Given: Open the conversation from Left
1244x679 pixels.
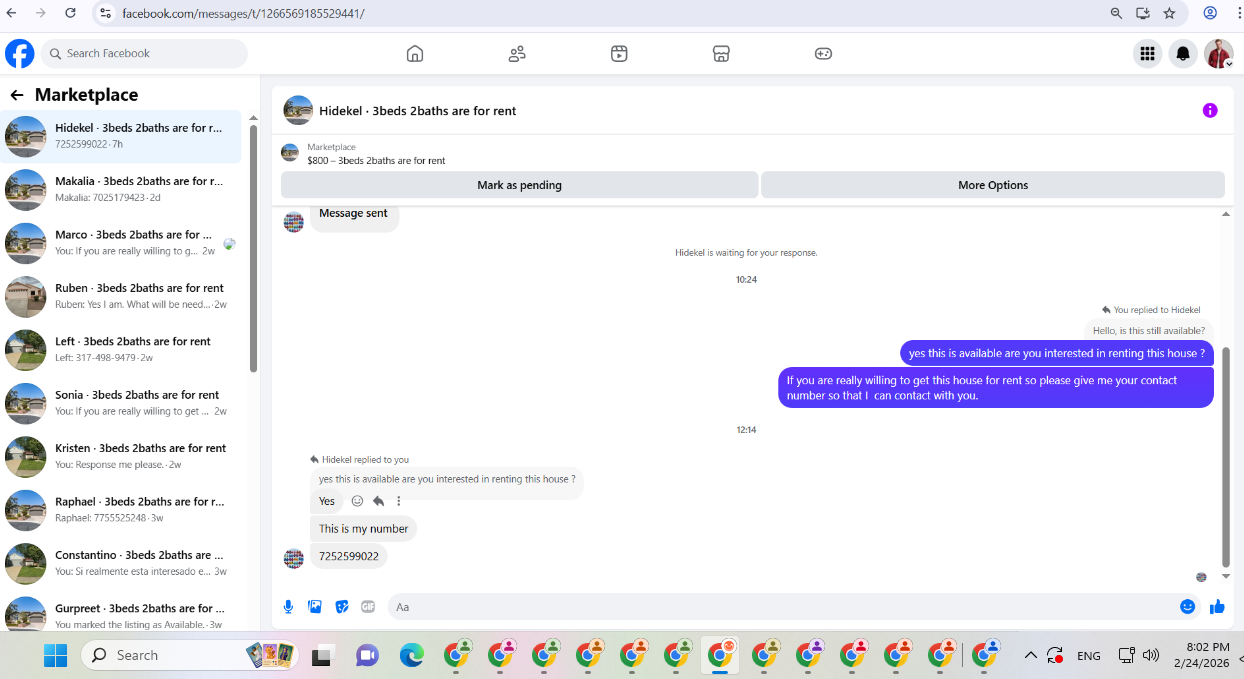Looking at the screenshot, I should [122, 349].
